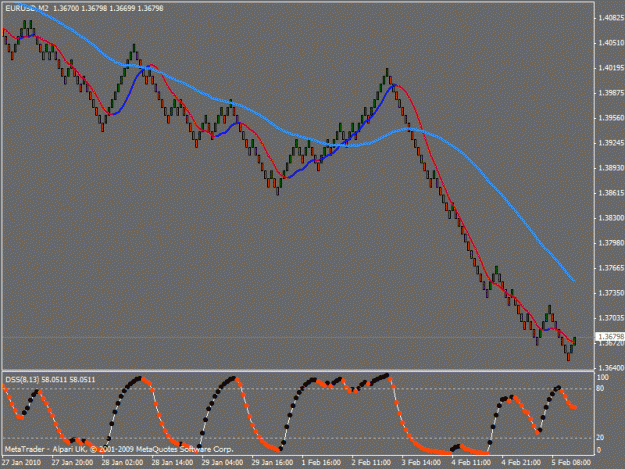Select the 27 Jan 2010 date label
Screen dimensions: 625x469
tap(22, 463)
